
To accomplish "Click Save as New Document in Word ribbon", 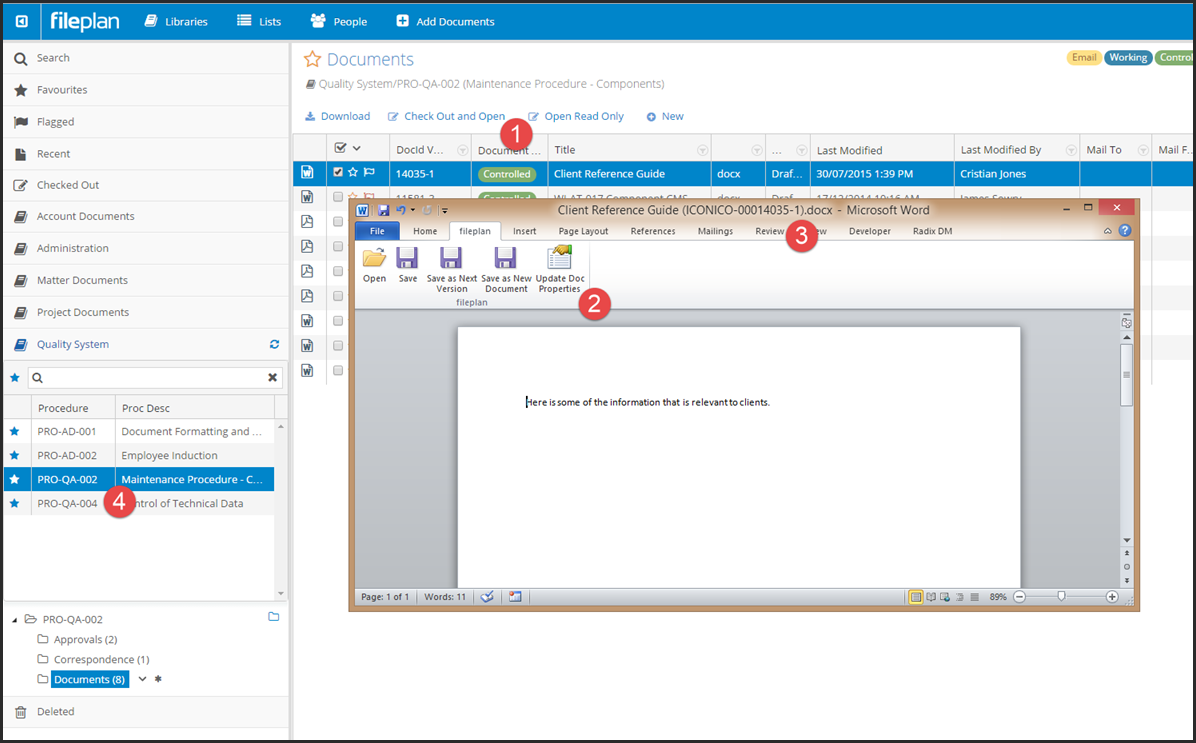I will pos(506,269).
